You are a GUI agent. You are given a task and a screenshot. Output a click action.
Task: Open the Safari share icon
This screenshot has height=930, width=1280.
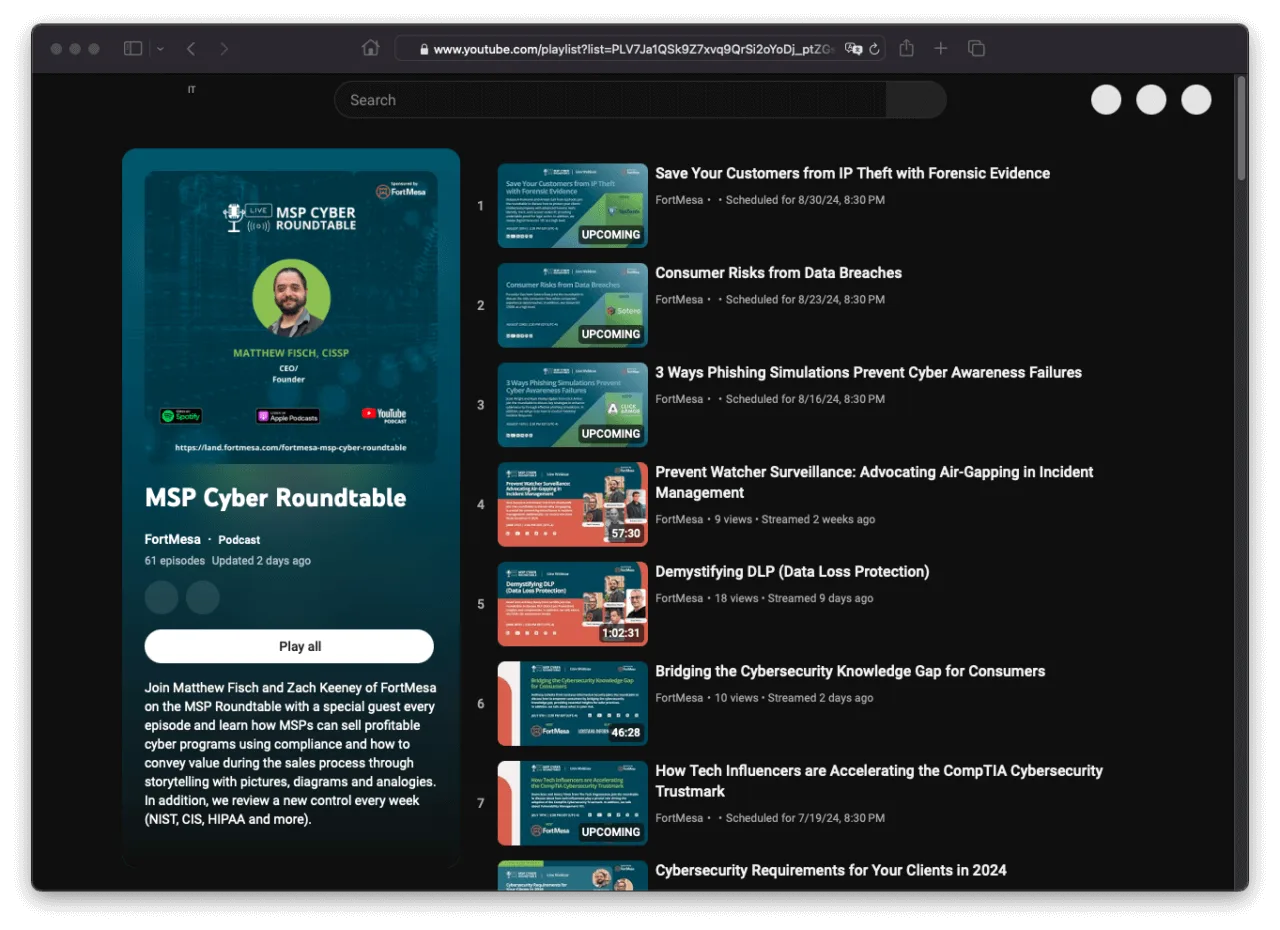click(906, 48)
